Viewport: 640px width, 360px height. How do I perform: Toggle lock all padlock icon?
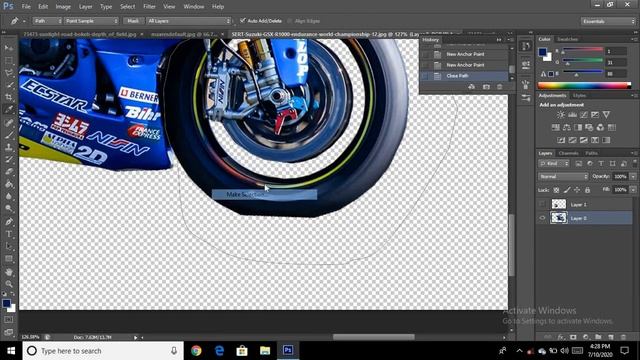pyautogui.click(x=587, y=190)
